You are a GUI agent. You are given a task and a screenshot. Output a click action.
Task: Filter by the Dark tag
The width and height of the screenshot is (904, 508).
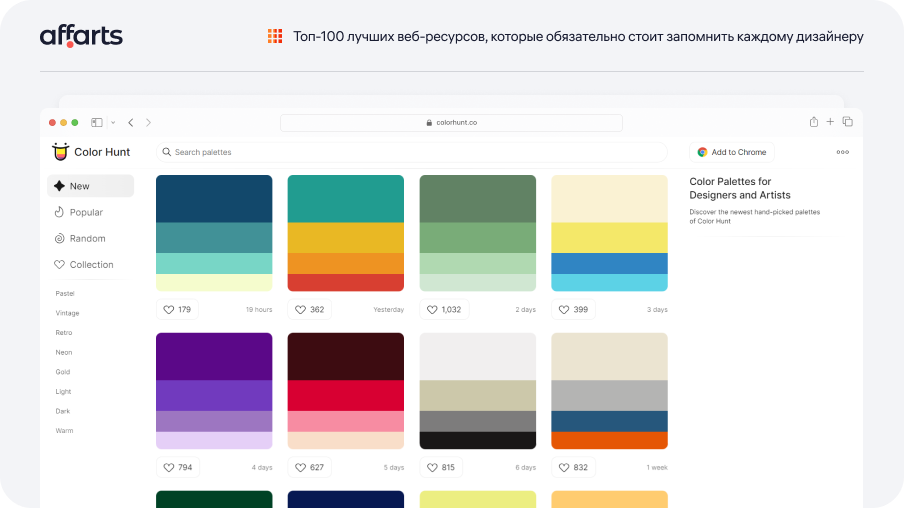(63, 411)
